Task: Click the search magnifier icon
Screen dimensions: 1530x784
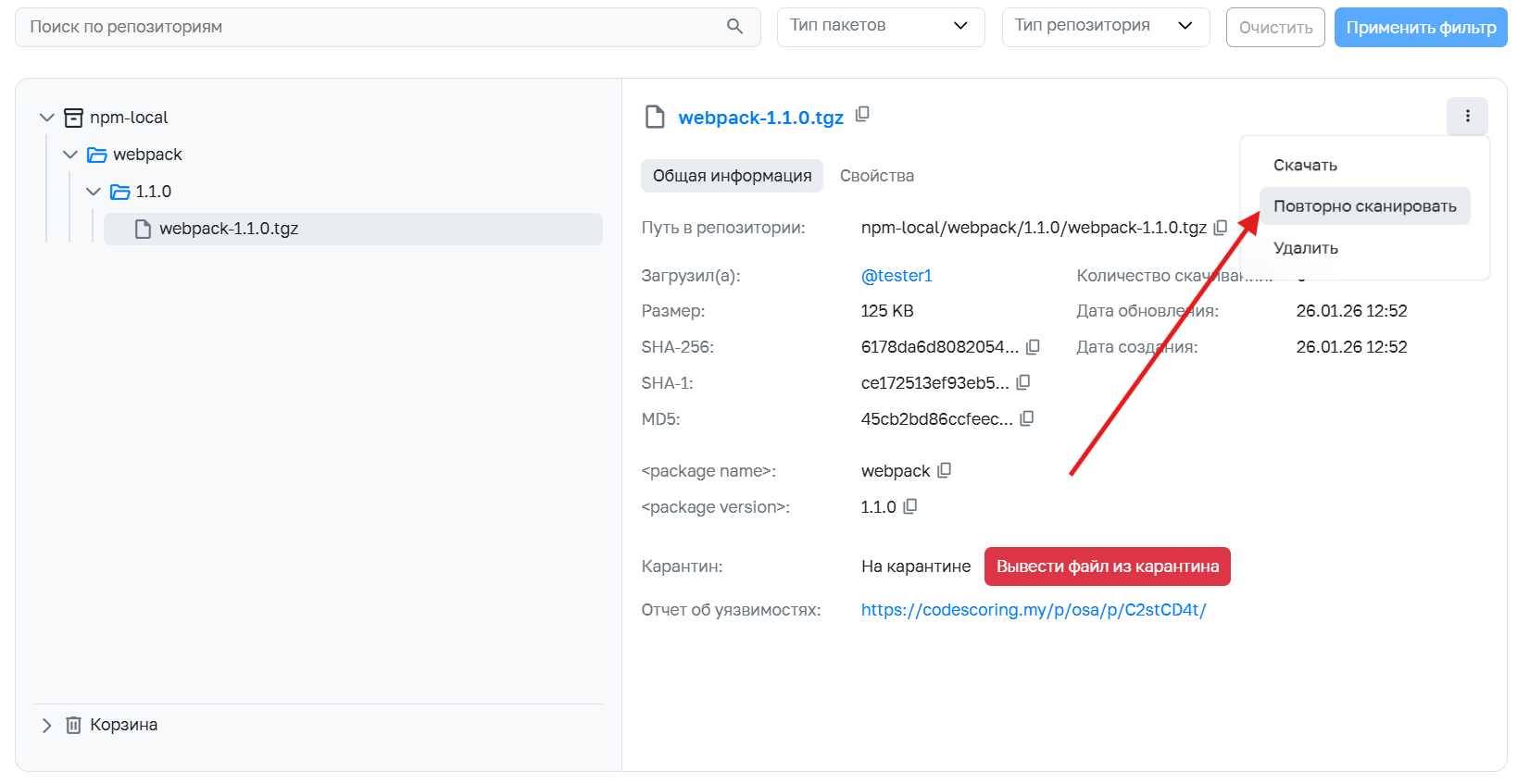Action: pyautogui.click(x=734, y=27)
